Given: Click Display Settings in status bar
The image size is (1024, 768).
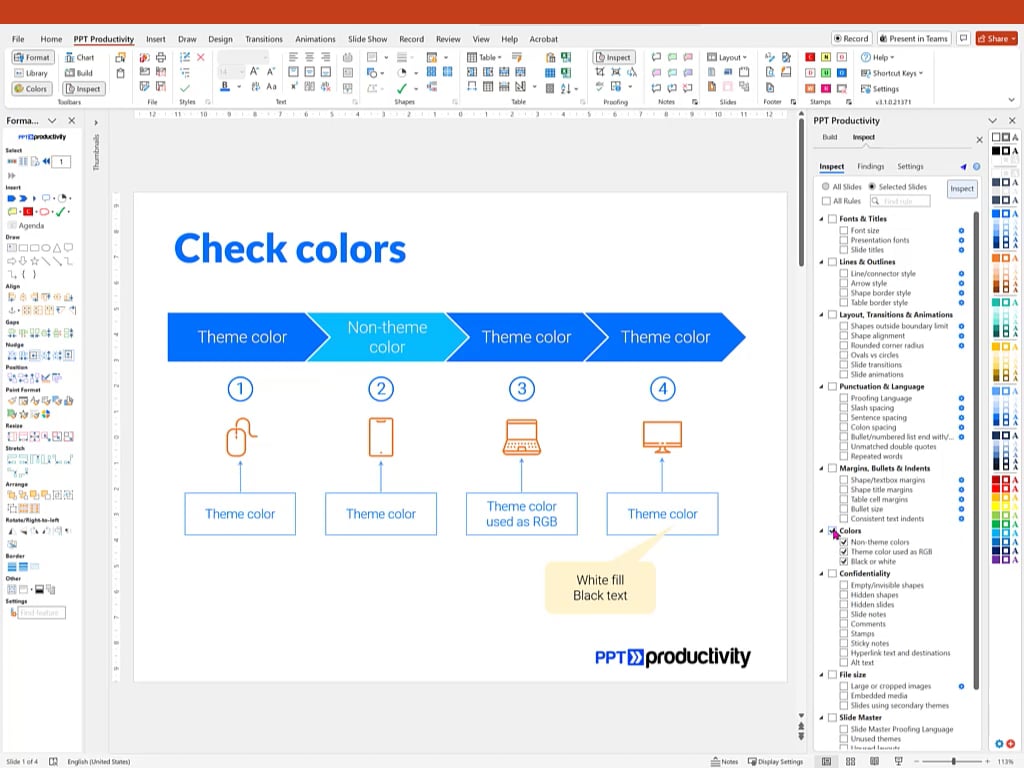Looking at the screenshot, I should coord(775,761).
